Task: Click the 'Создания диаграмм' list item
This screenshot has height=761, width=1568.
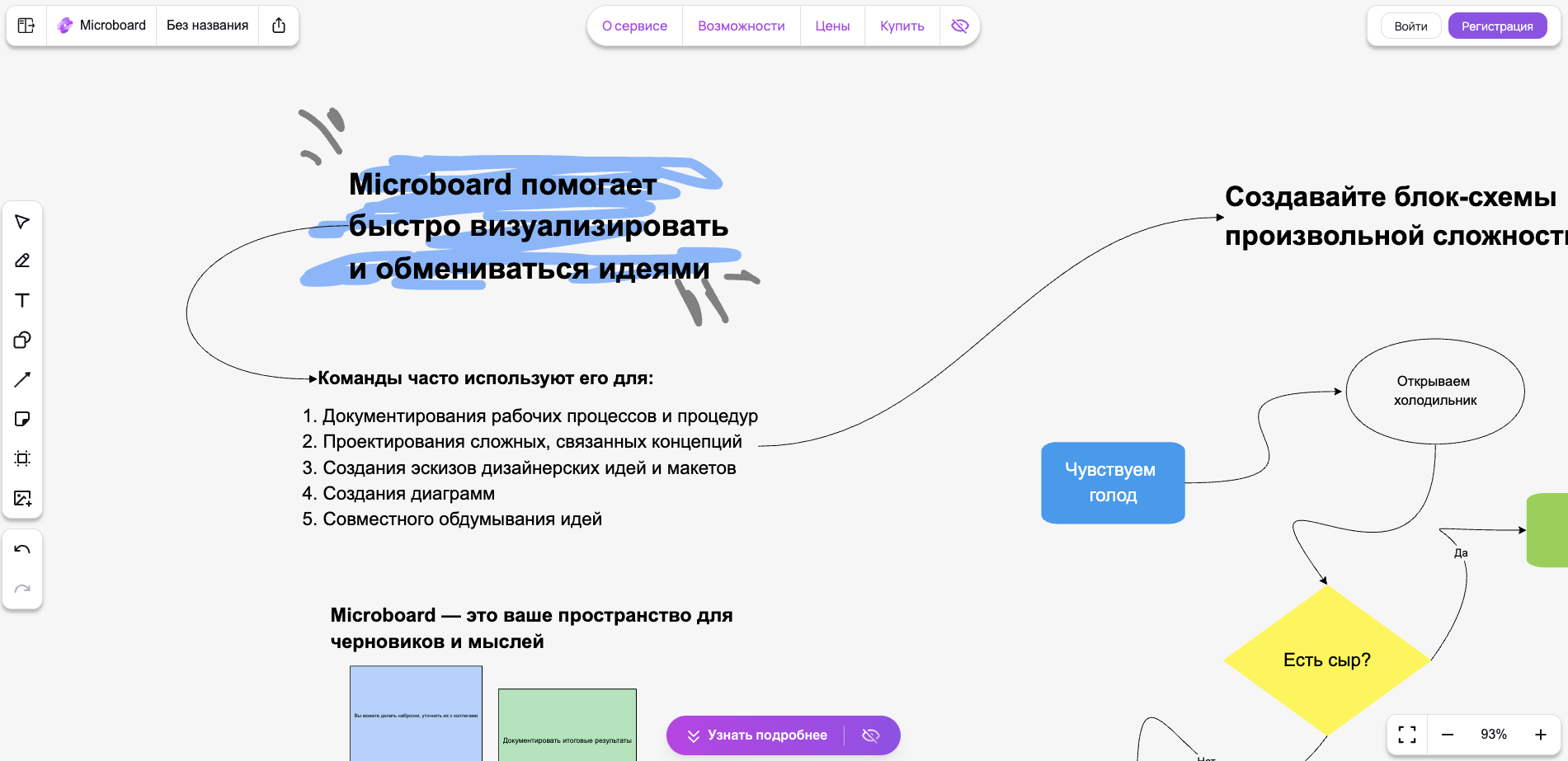Action: 409,494
